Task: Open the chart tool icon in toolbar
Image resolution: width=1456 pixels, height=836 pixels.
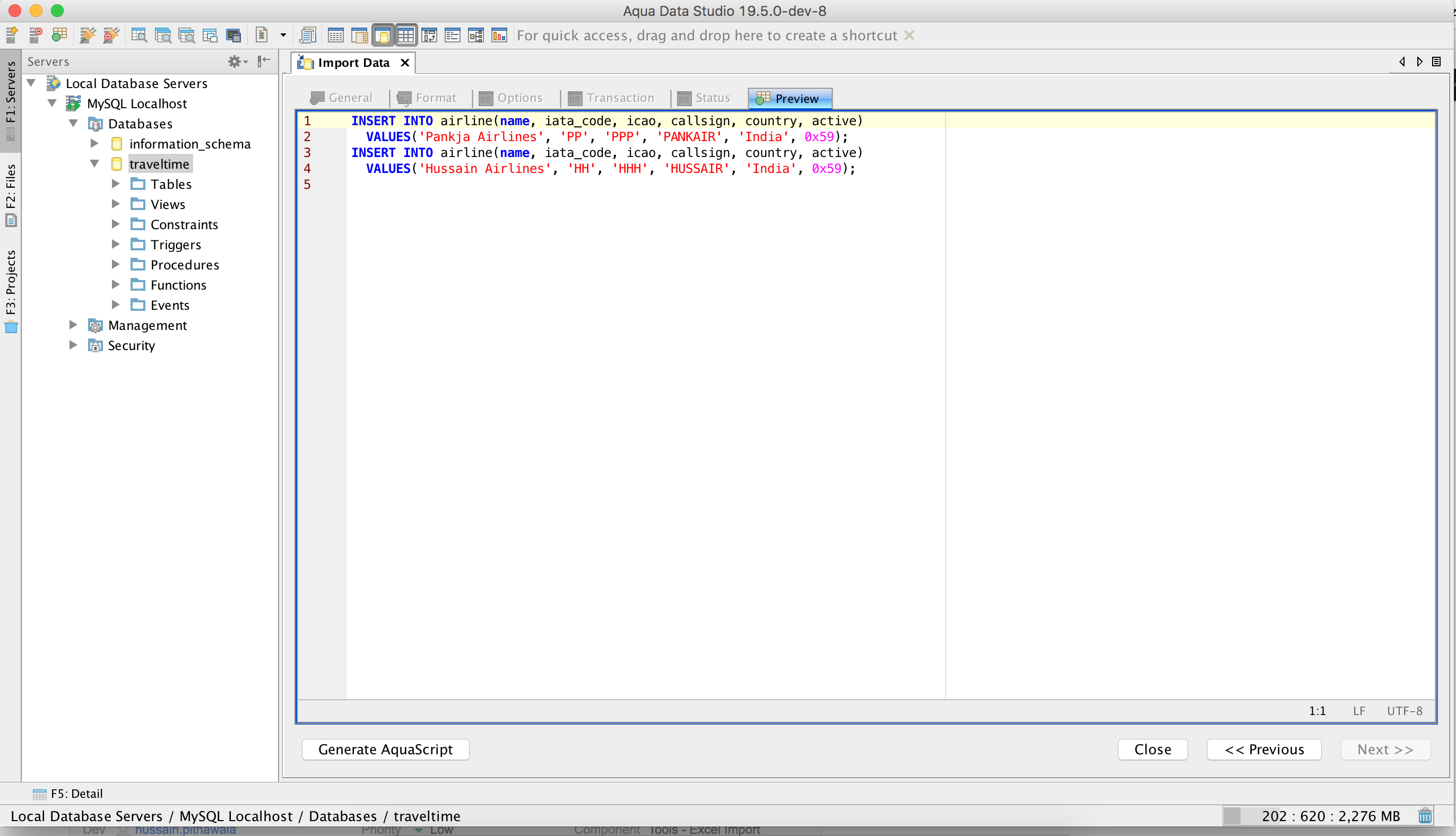Action: (x=499, y=35)
